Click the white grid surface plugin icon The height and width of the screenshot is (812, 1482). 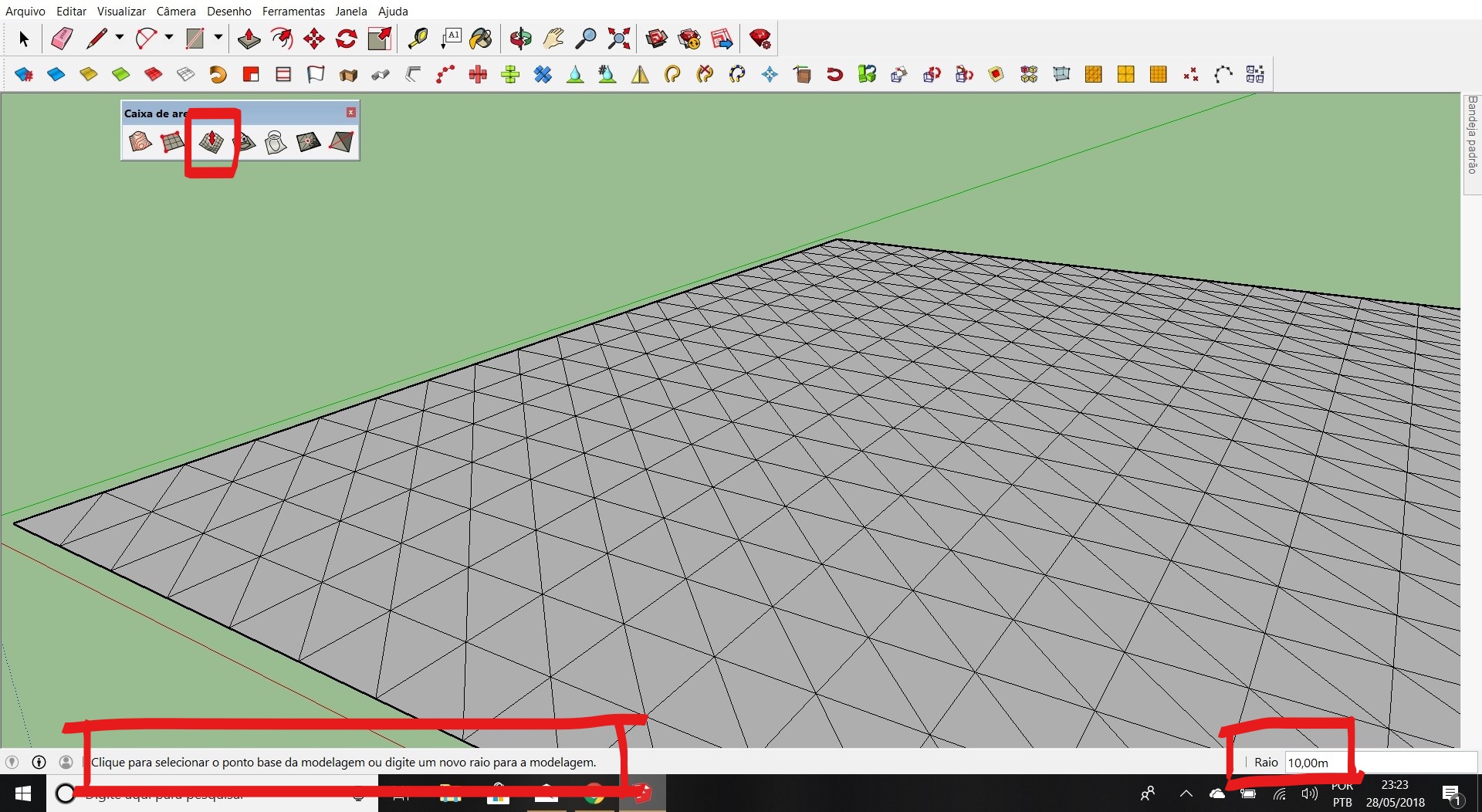pyautogui.click(x=186, y=74)
